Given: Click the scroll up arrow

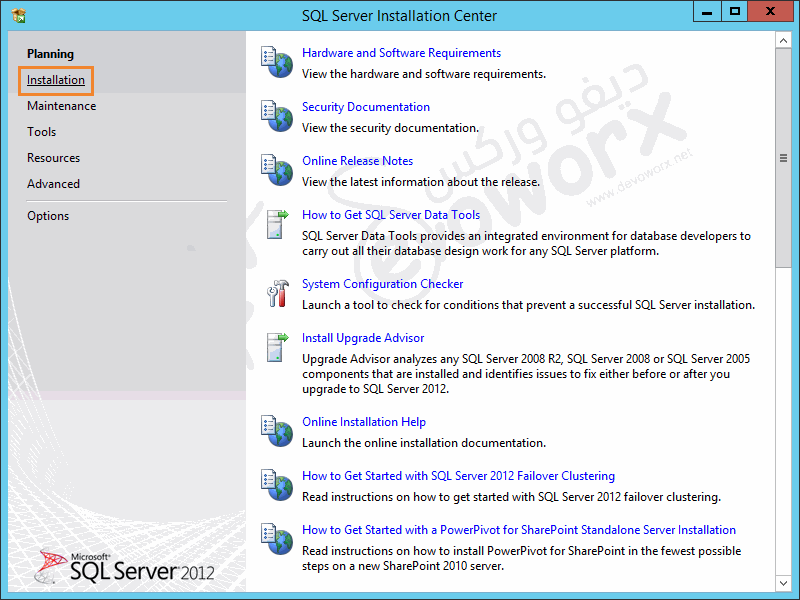Looking at the screenshot, I should 783,40.
